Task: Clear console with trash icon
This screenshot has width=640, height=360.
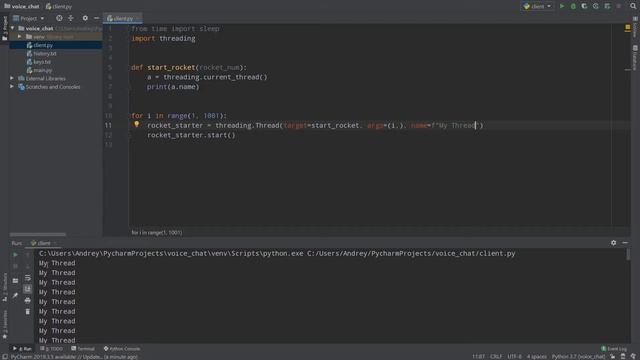Action: pos(27,312)
